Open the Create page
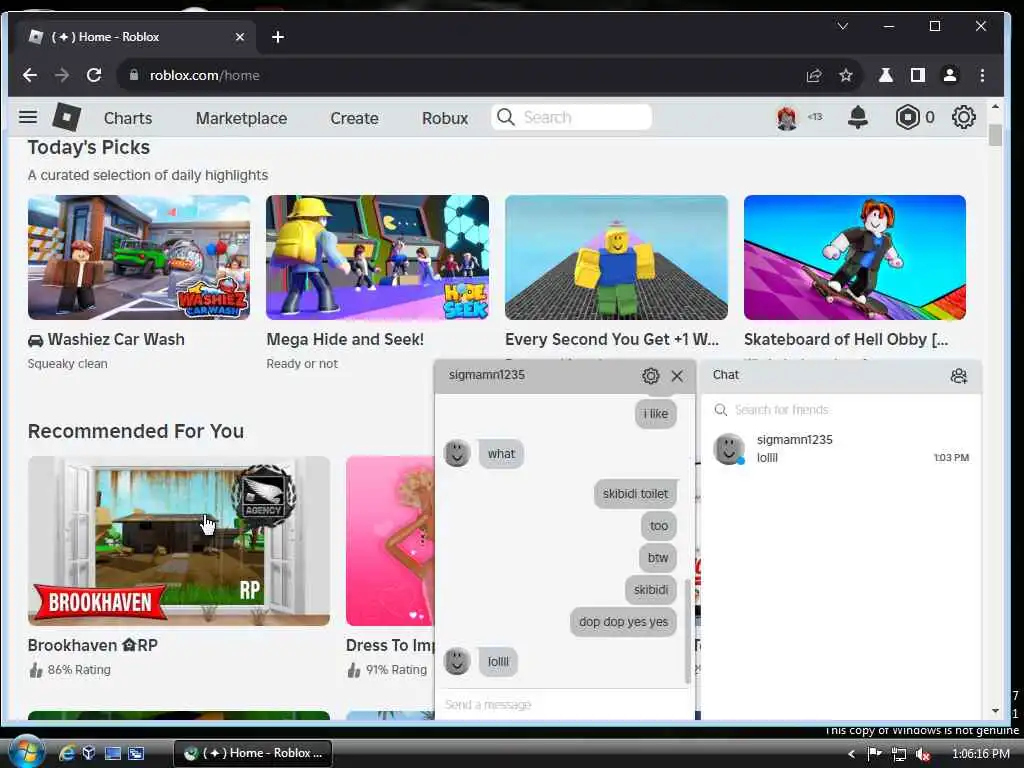The image size is (1024, 768). [354, 118]
